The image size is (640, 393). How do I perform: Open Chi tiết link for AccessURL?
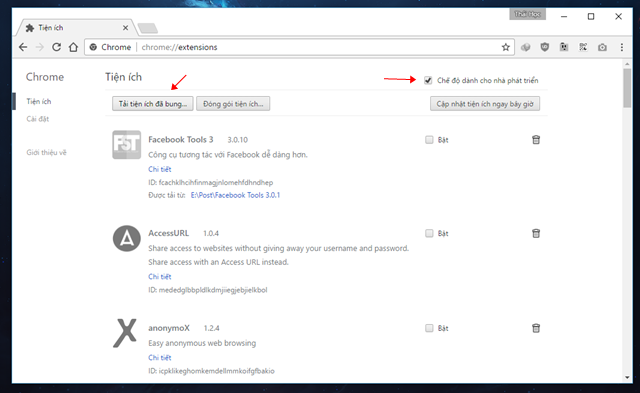[160, 277]
